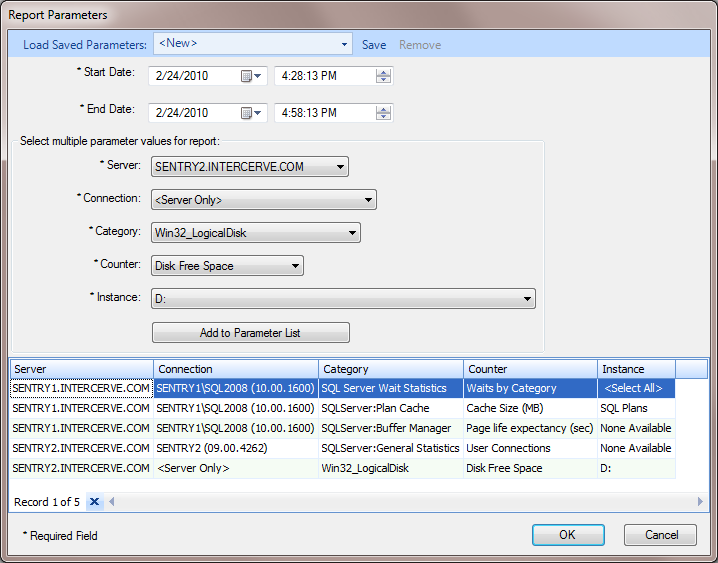Click the Save link

[x=374, y=45]
